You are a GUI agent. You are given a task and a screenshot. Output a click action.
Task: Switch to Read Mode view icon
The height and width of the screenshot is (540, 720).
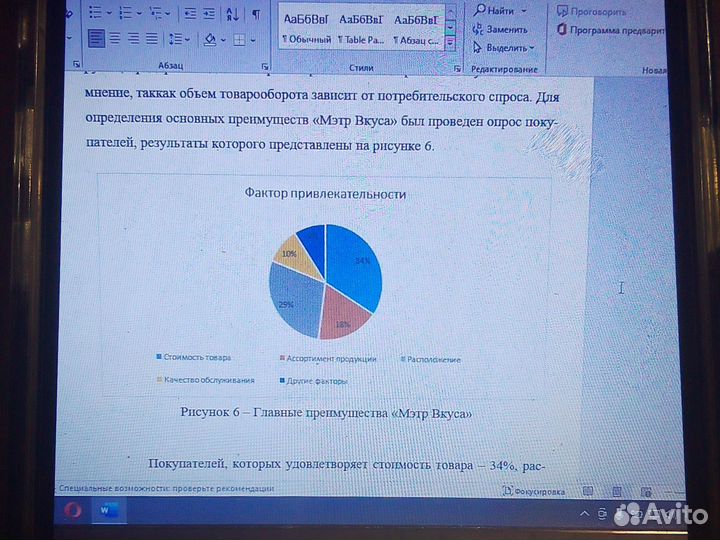tap(588, 491)
